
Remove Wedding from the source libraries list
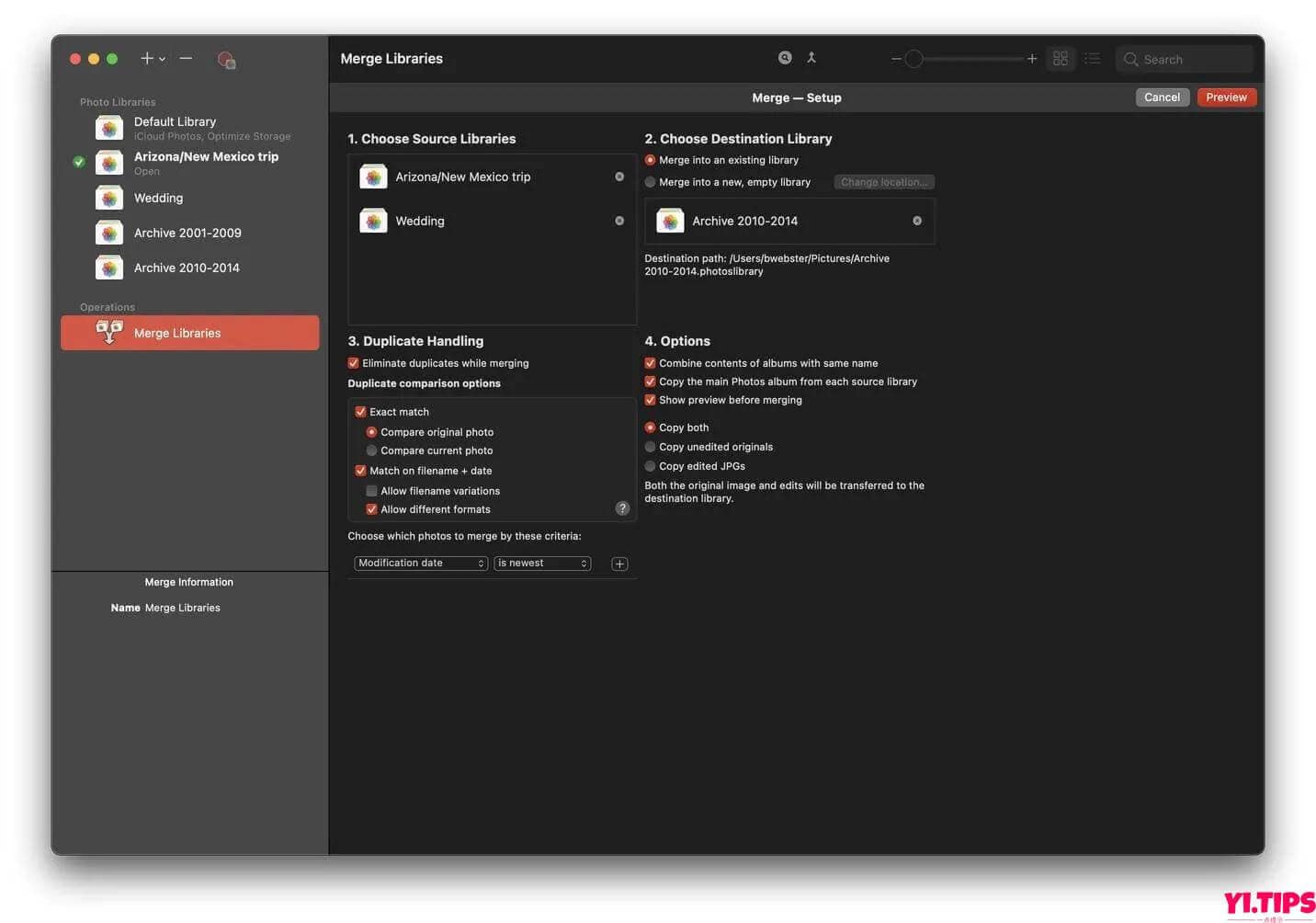(619, 221)
